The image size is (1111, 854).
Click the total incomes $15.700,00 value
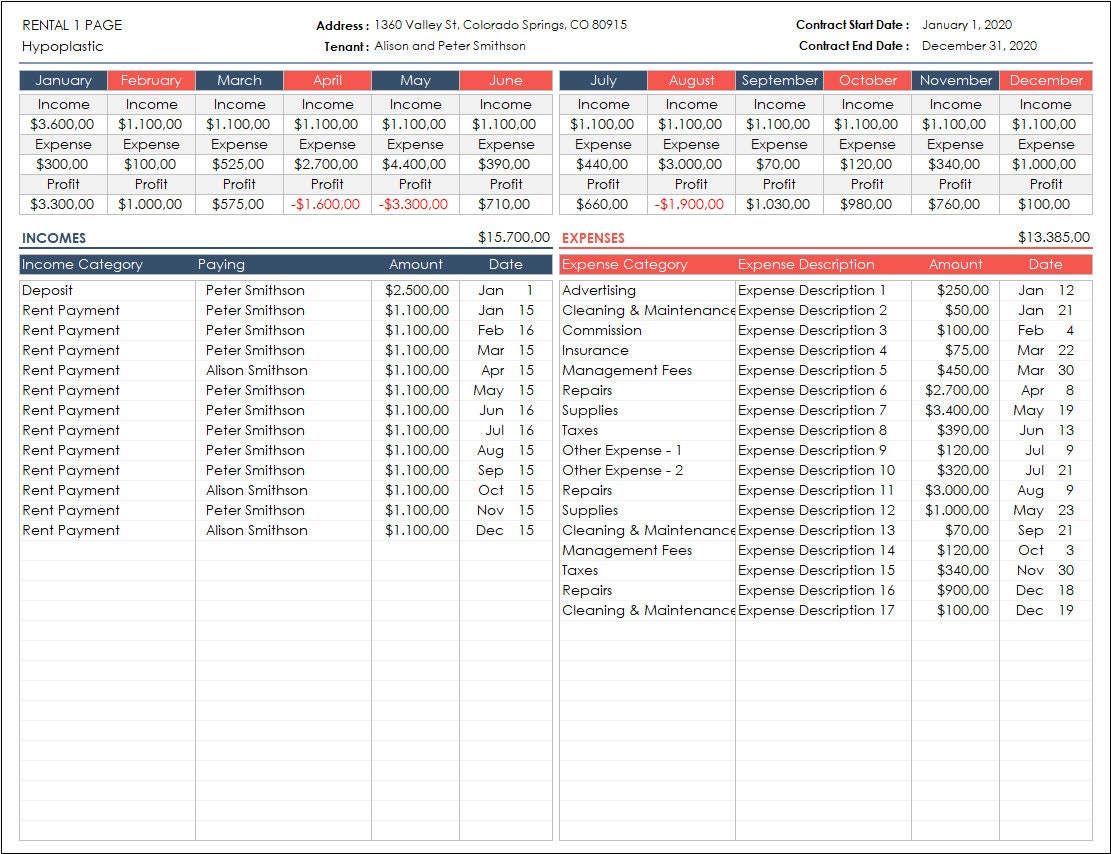point(514,237)
